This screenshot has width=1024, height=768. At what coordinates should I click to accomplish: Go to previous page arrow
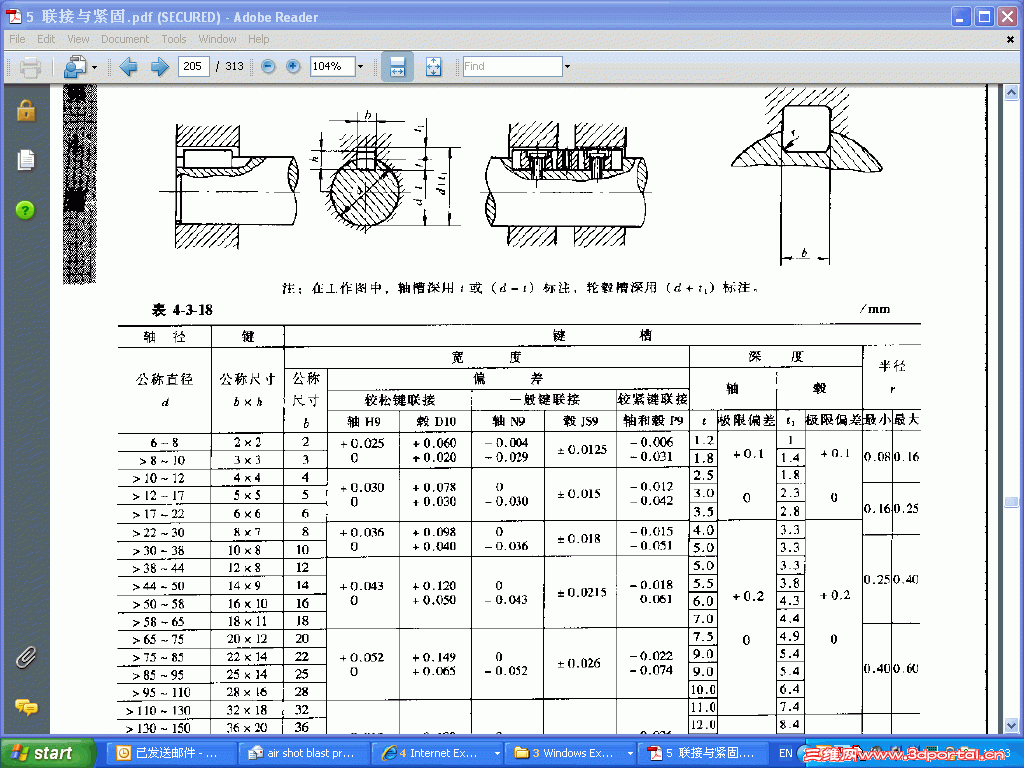129,67
